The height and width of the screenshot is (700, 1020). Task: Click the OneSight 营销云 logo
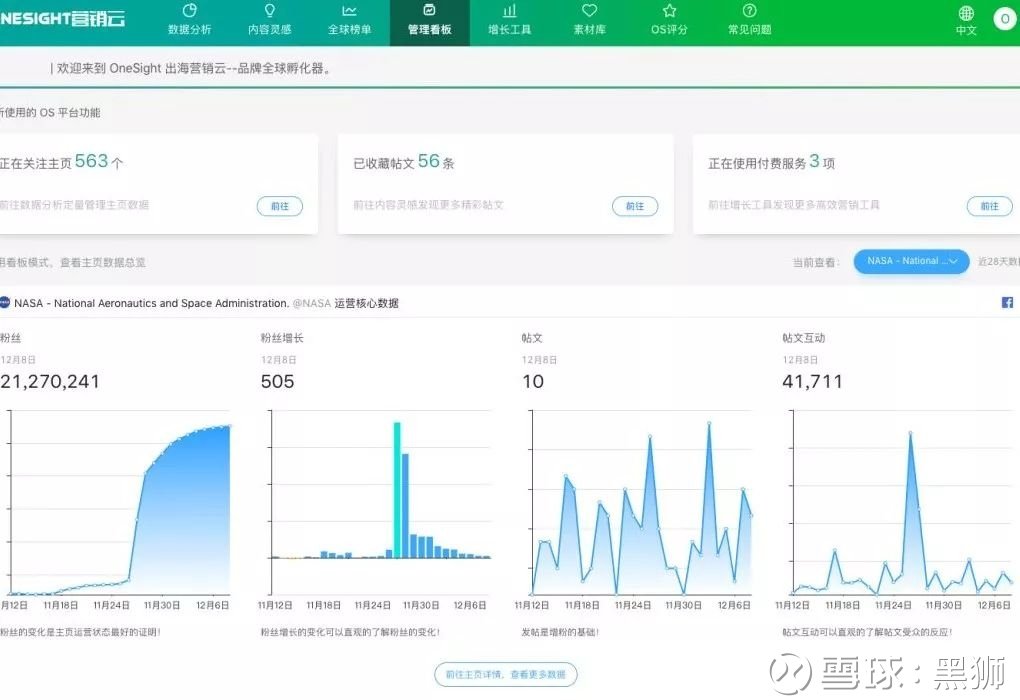(62, 18)
